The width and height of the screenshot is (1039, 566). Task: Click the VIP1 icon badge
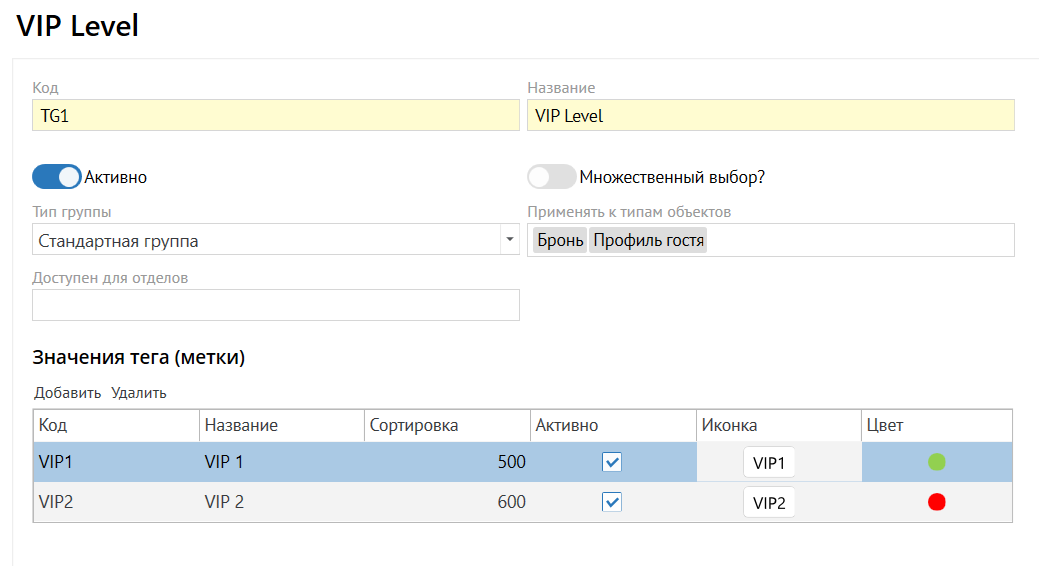pyautogui.click(x=769, y=463)
